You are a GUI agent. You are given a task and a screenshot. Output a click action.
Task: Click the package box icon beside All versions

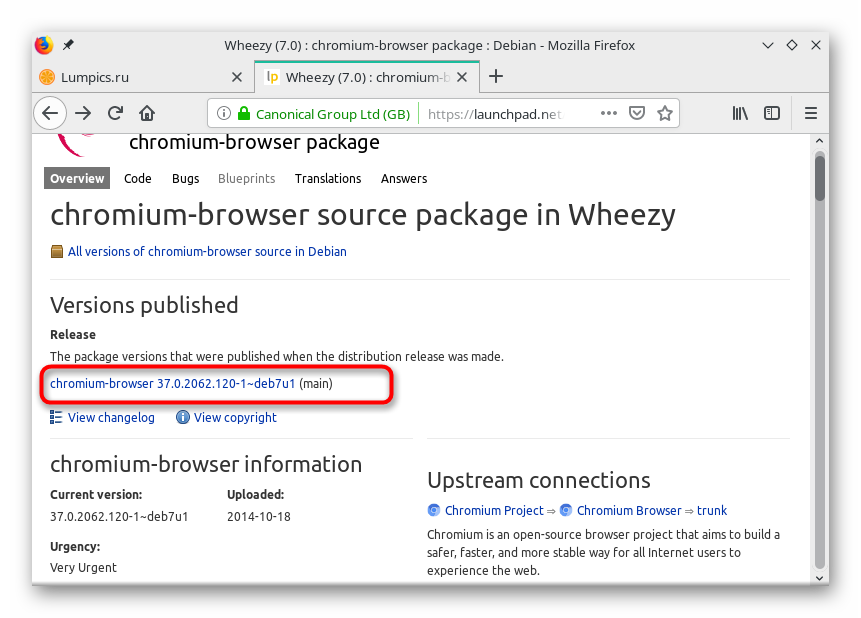click(57, 252)
